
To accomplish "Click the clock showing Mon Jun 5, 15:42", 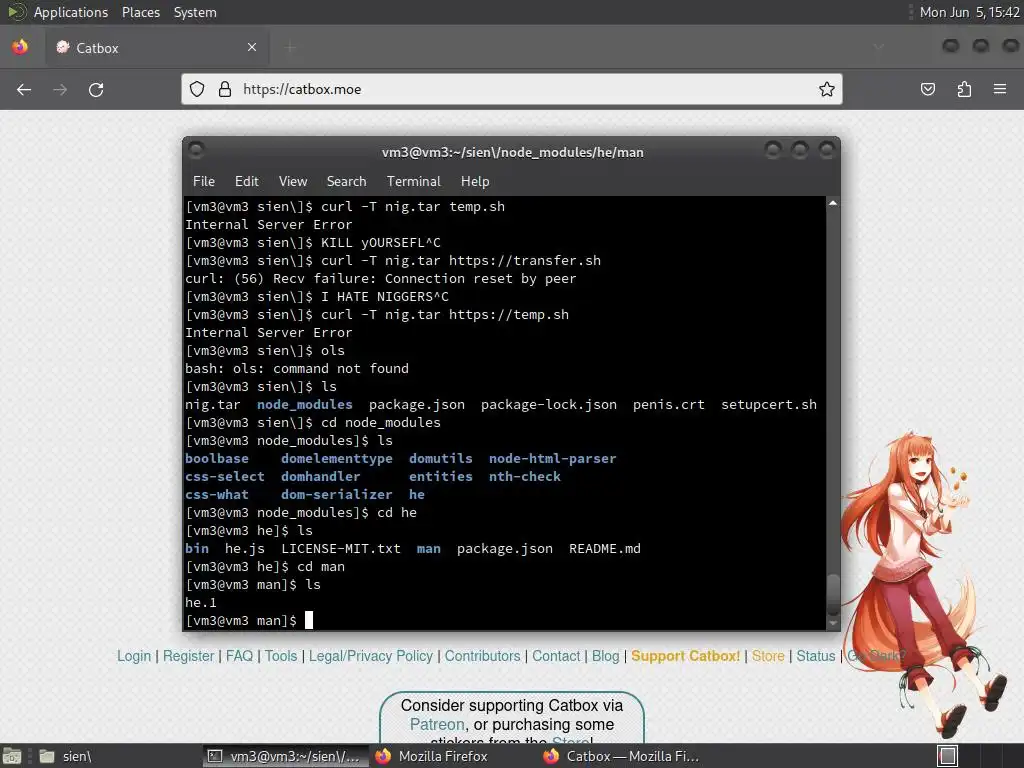I will tap(969, 12).
